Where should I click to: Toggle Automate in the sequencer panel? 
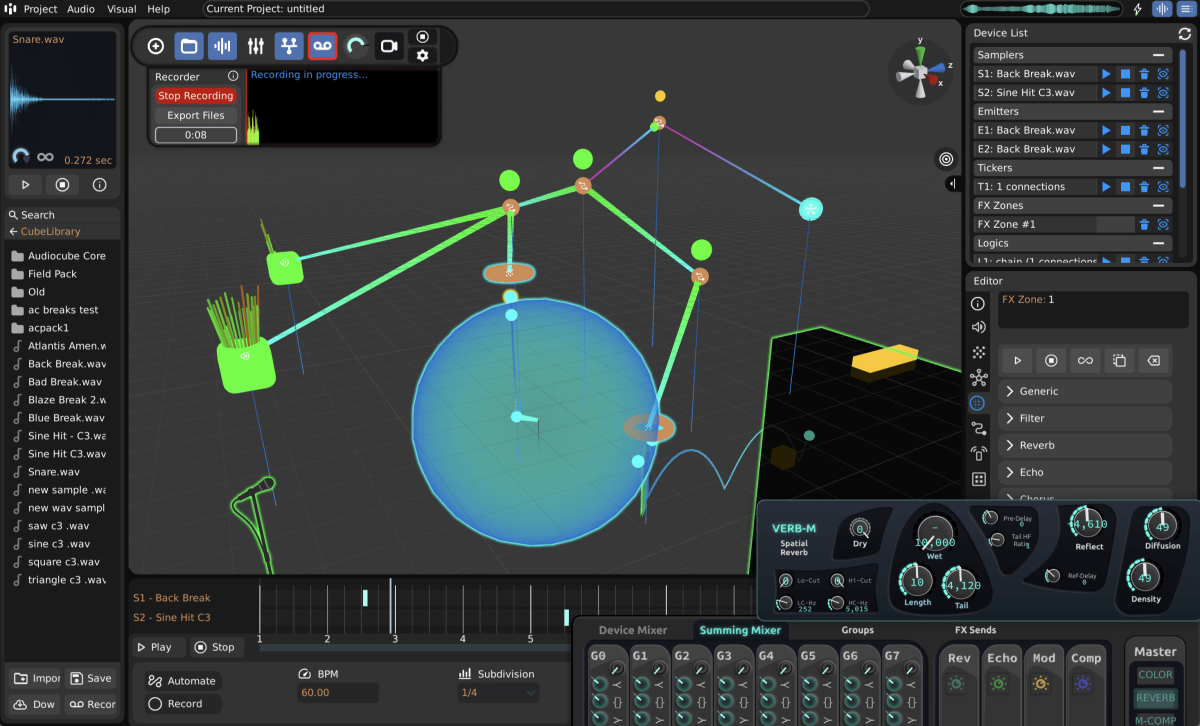click(x=182, y=681)
